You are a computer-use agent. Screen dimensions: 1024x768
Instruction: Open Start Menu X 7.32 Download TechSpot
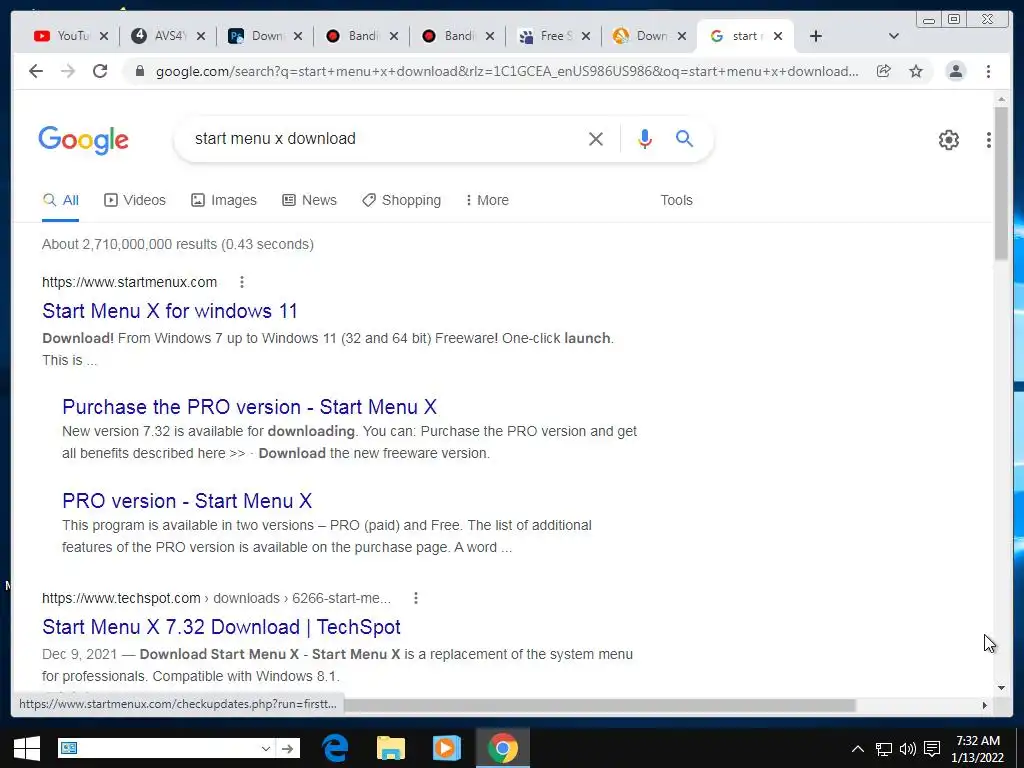pos(221,627)
